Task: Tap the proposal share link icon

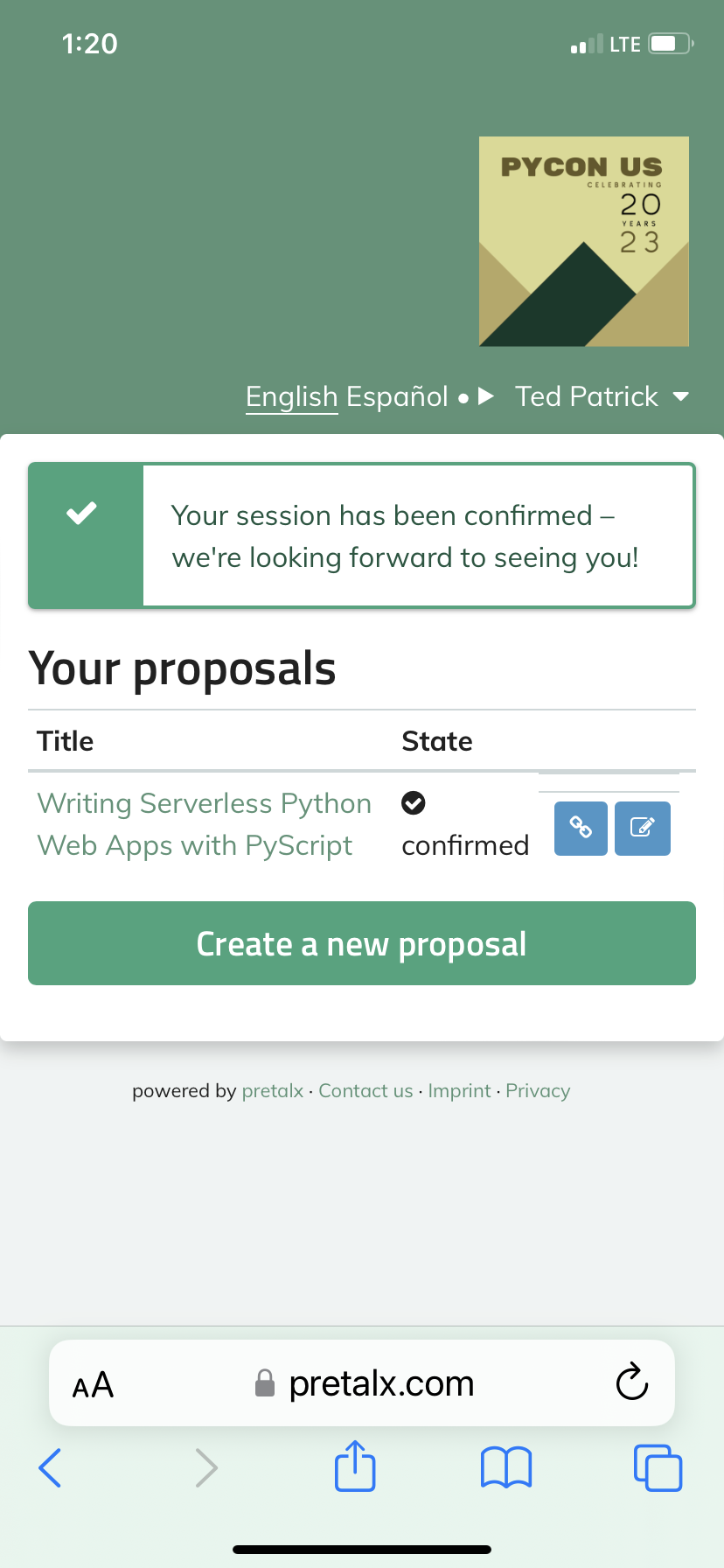Action: [x=581, y=828]
